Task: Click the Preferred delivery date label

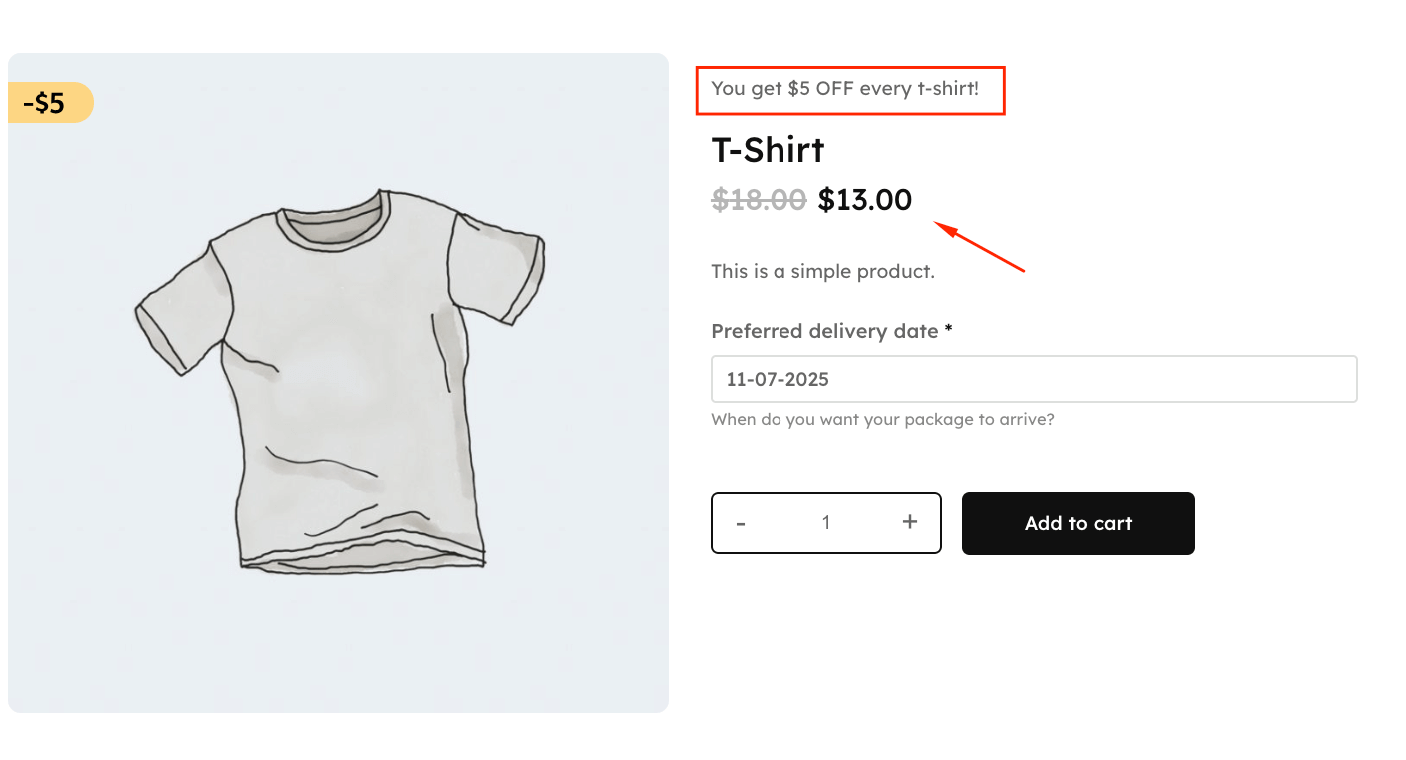Action: tap(820, 331)
